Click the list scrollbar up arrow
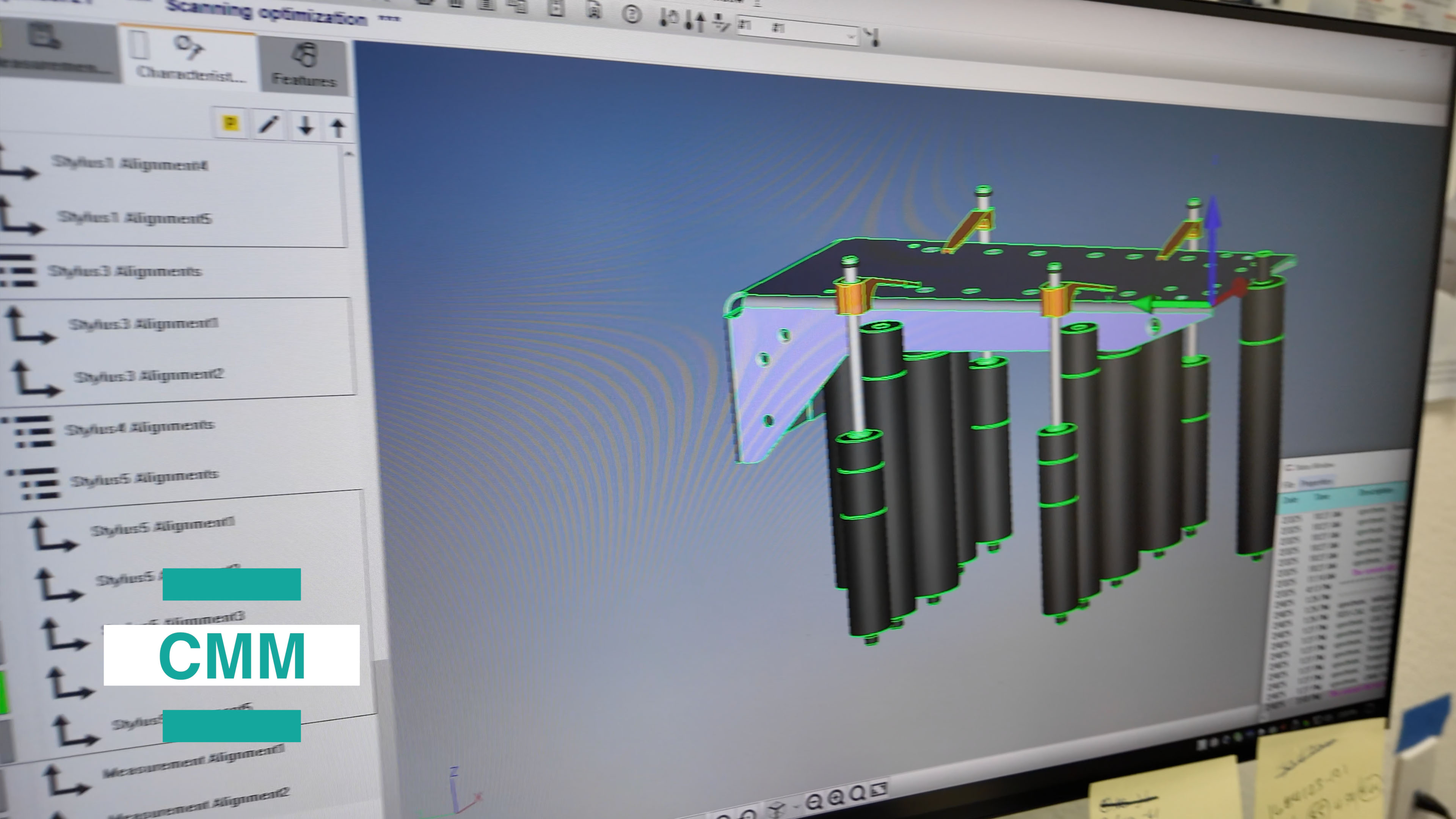This screenshot has width=1456, height=819. click(x=349, y=154)
